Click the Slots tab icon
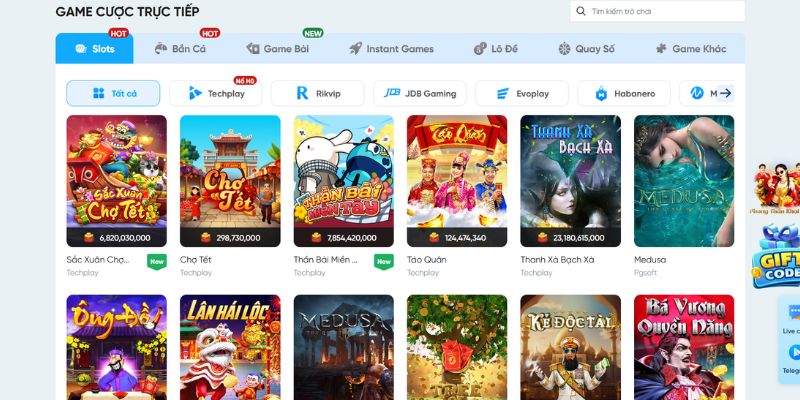The image size is (800, 400). pos(81,49)
